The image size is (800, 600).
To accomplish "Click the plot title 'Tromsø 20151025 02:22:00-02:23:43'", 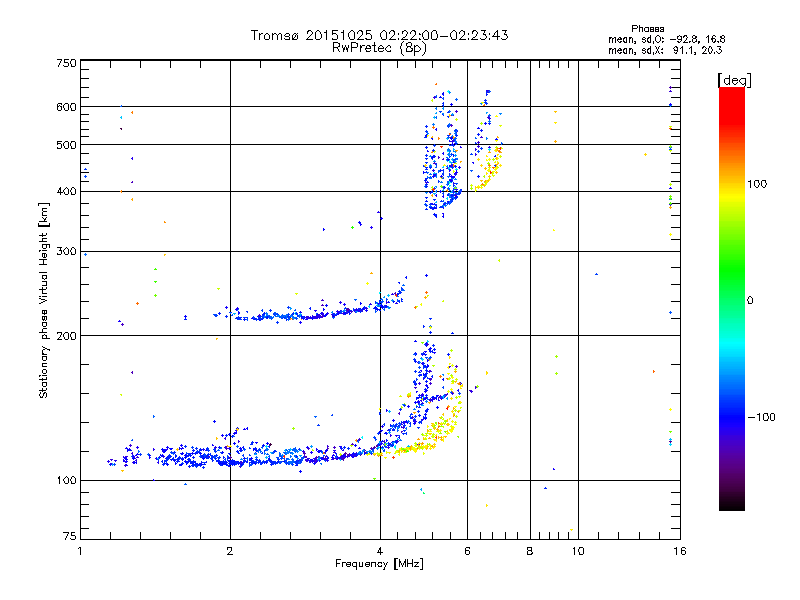I will click(x=379, y=35).
